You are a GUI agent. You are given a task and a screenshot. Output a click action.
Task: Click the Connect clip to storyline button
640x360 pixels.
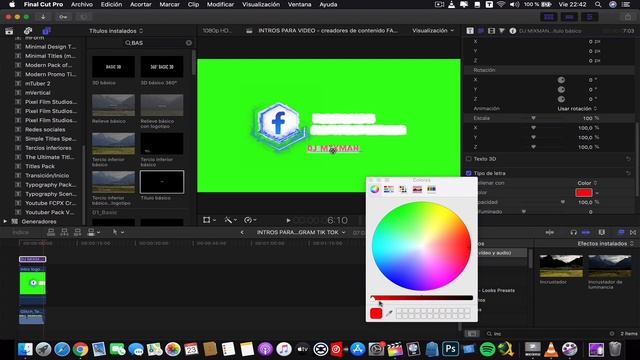tap(51, 232)
